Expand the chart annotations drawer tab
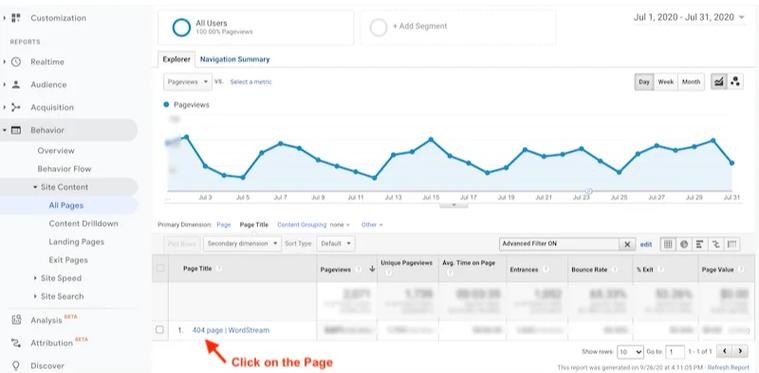The image size is (759, 373). click(454, 205)
